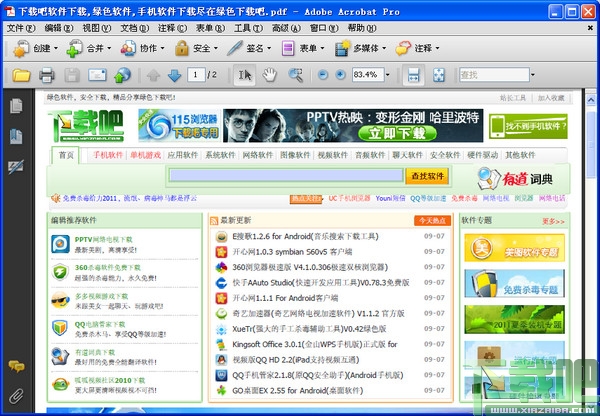
Task: Toggle Fit Width scrolling mode
Action: point(414,75)
